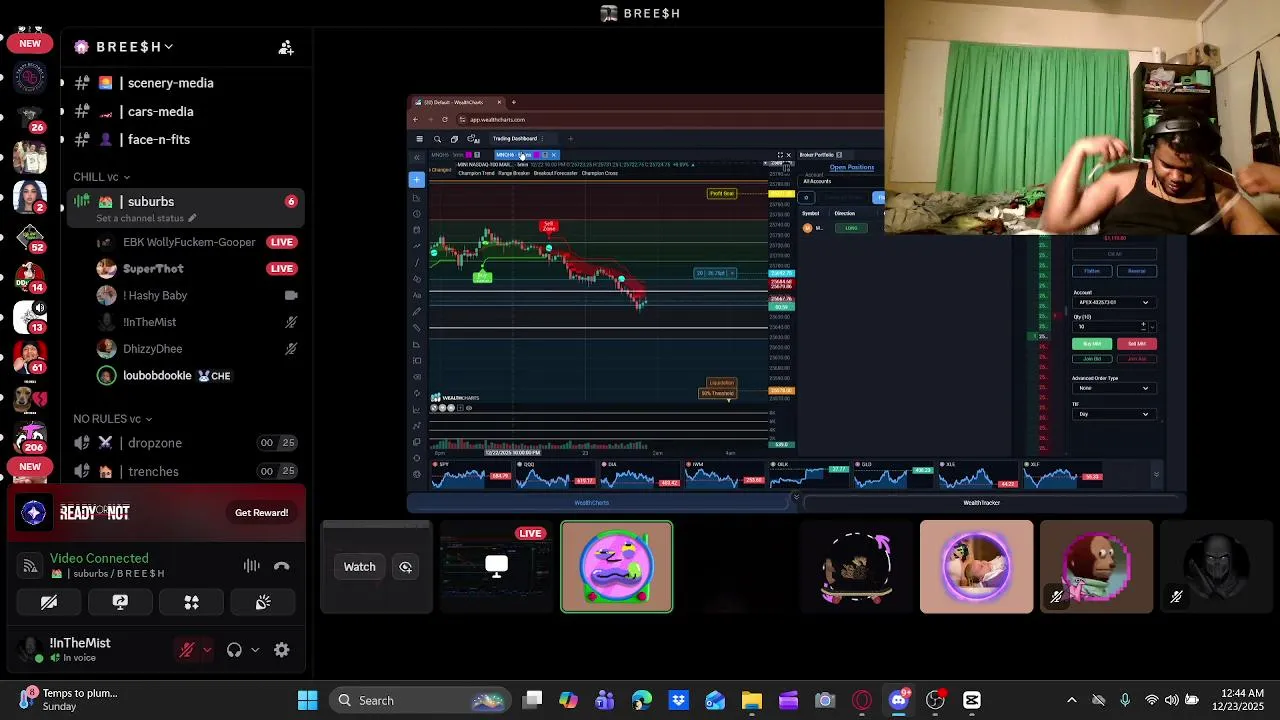
Task: Toggle noise suppression waveform icon
Action: (251, 566)
